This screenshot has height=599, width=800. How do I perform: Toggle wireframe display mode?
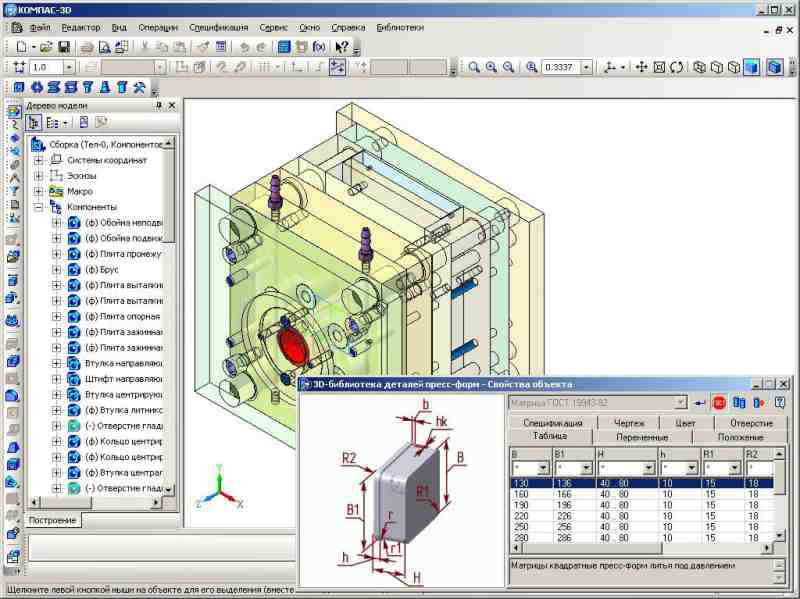[701, 68]
